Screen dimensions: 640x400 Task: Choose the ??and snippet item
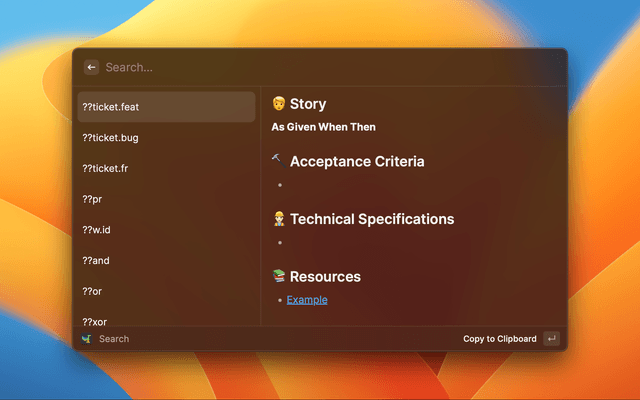(x=166, y=260)
